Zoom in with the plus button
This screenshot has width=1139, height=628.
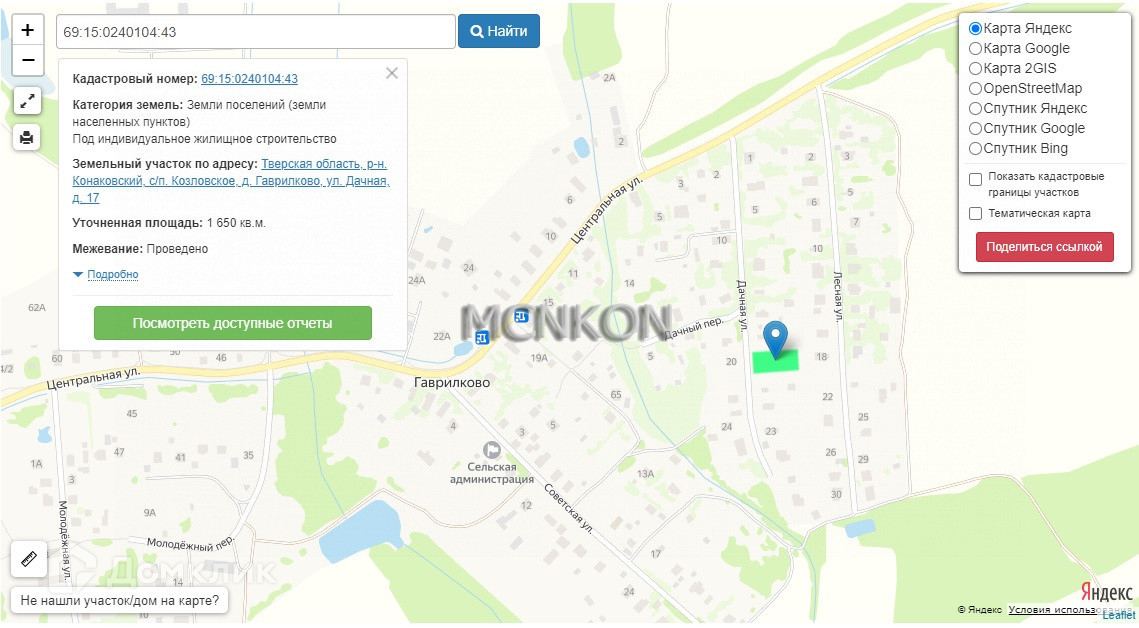click(28, 30)
